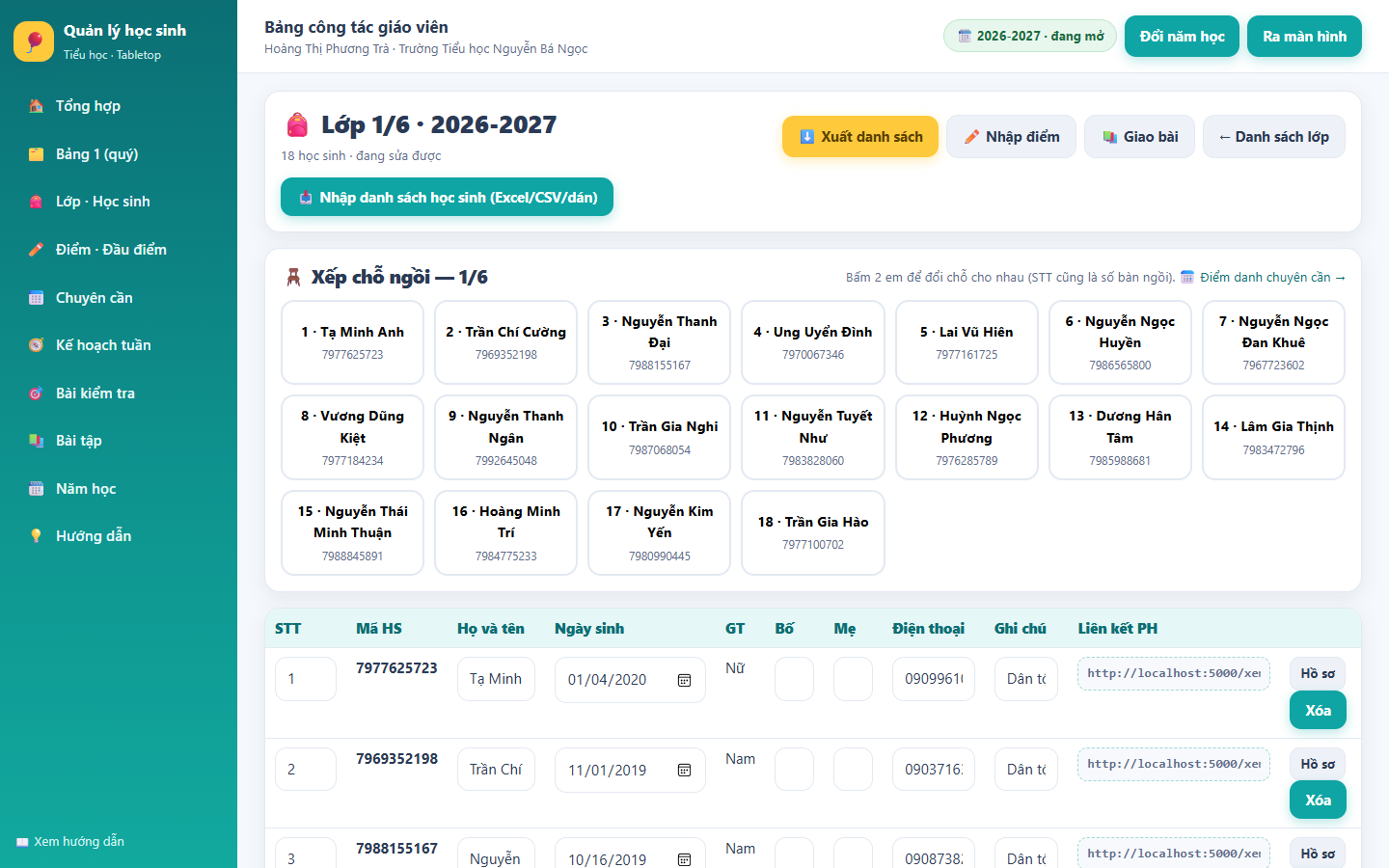This screenshot has height=868, width=1389.
Task: Click the calendar icon next to Điểm danh chuyên cần
Action: 1187,278
